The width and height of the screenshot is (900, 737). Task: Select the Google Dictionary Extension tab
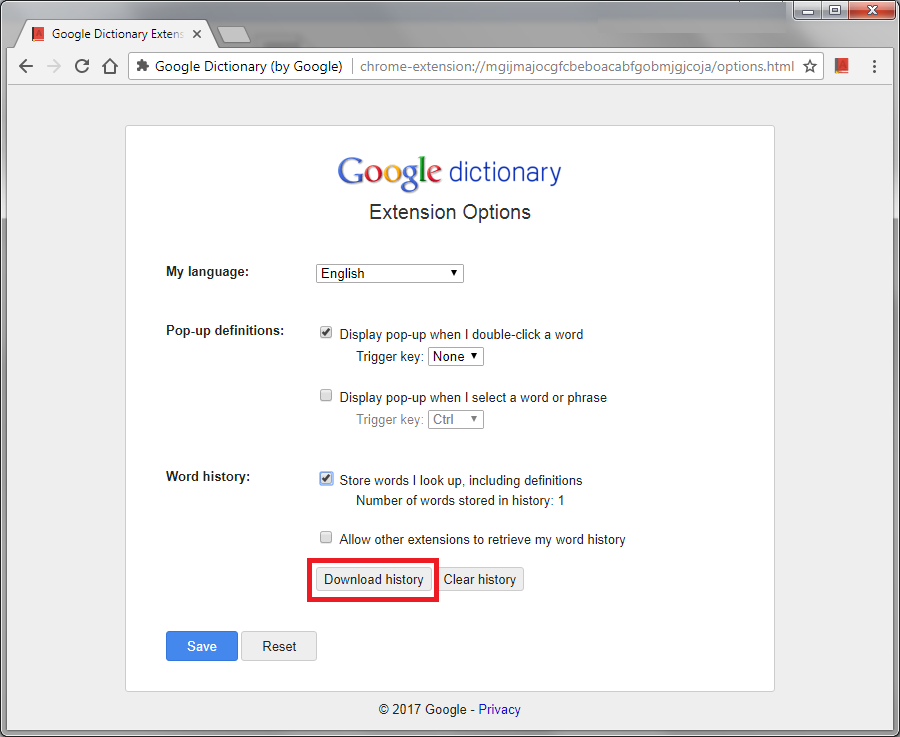point(117,34)
